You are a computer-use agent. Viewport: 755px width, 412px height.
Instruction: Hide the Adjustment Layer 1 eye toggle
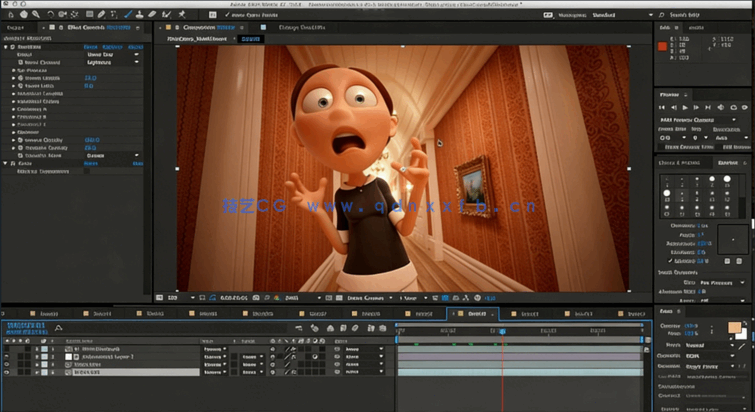(x=7, y=356)
